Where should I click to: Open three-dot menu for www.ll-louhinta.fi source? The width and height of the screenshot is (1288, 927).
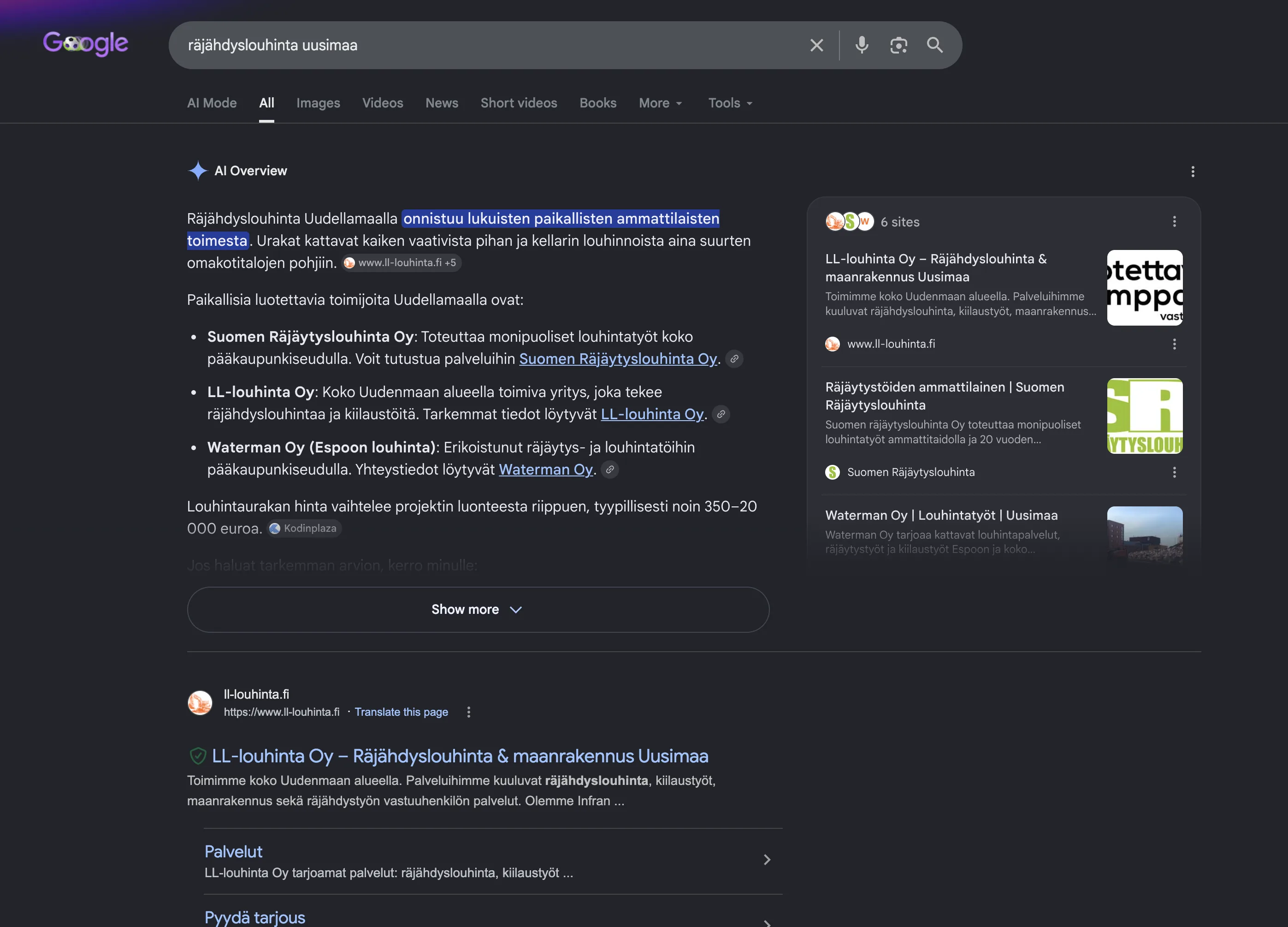pyautogui.click(x=1175, y=344)
